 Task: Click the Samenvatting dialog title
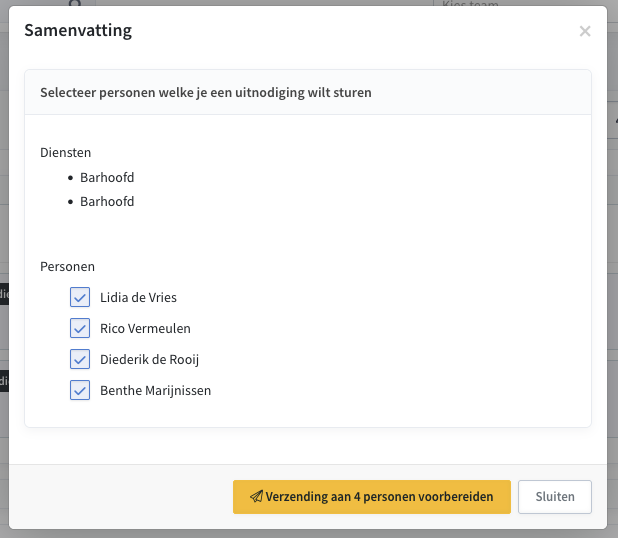(78, 31)
